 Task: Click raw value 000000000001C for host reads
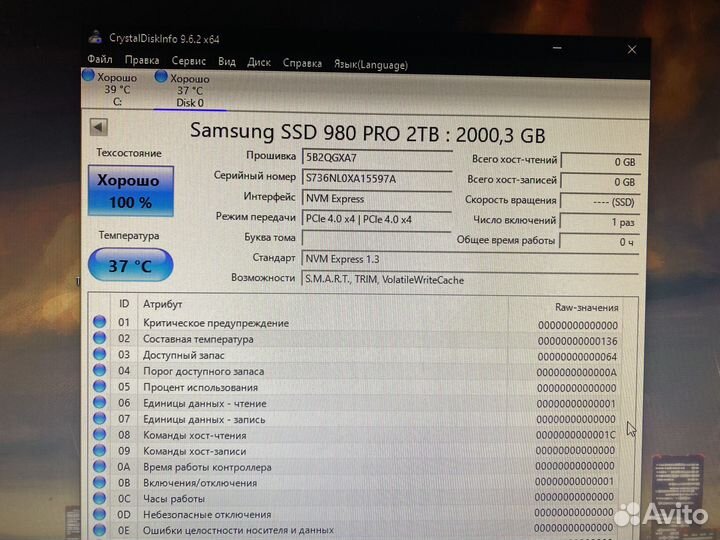coord(576,434)
